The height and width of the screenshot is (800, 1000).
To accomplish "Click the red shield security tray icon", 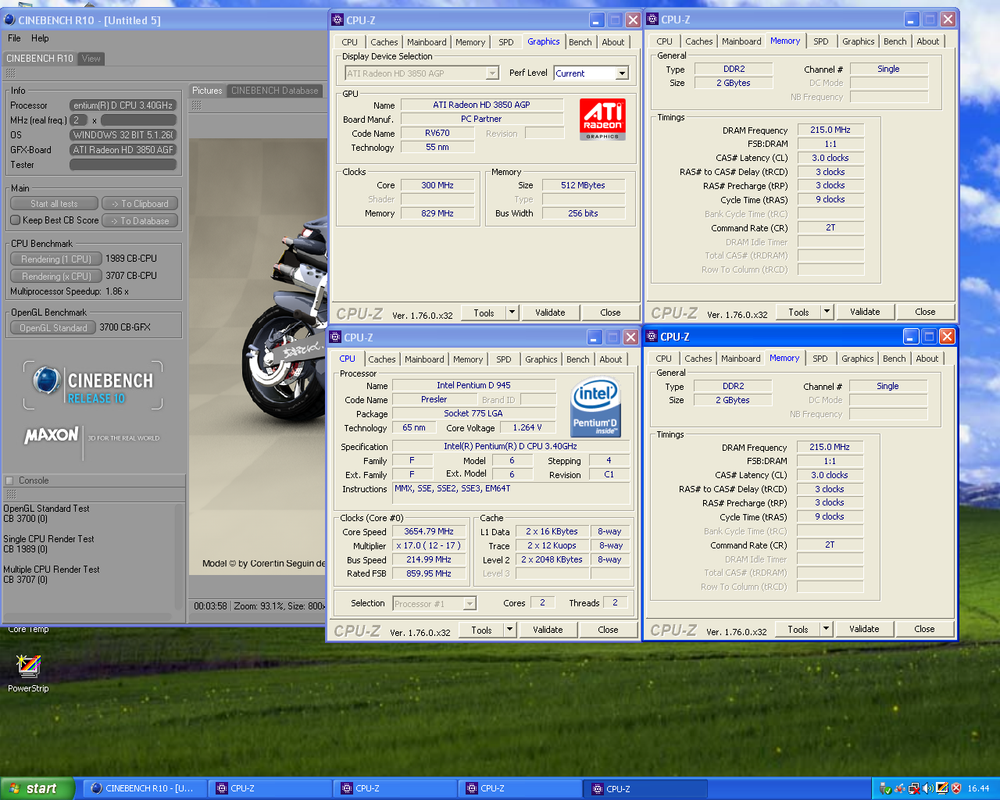I will [956, 789].
